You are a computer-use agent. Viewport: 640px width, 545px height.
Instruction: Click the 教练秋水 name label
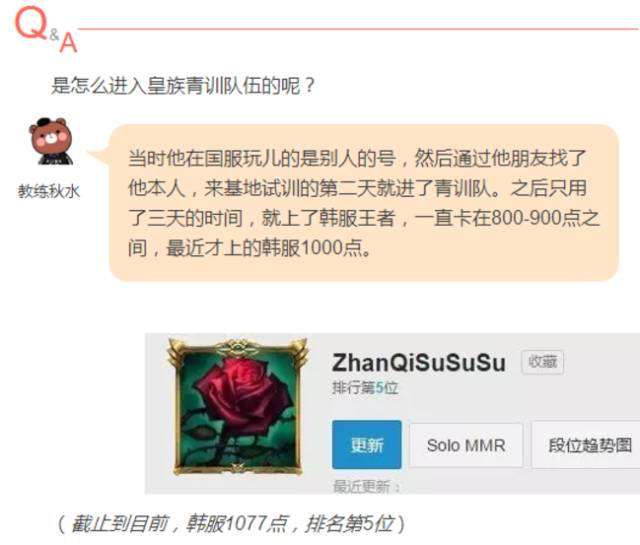pyautogui.click(x=49, y=191)
